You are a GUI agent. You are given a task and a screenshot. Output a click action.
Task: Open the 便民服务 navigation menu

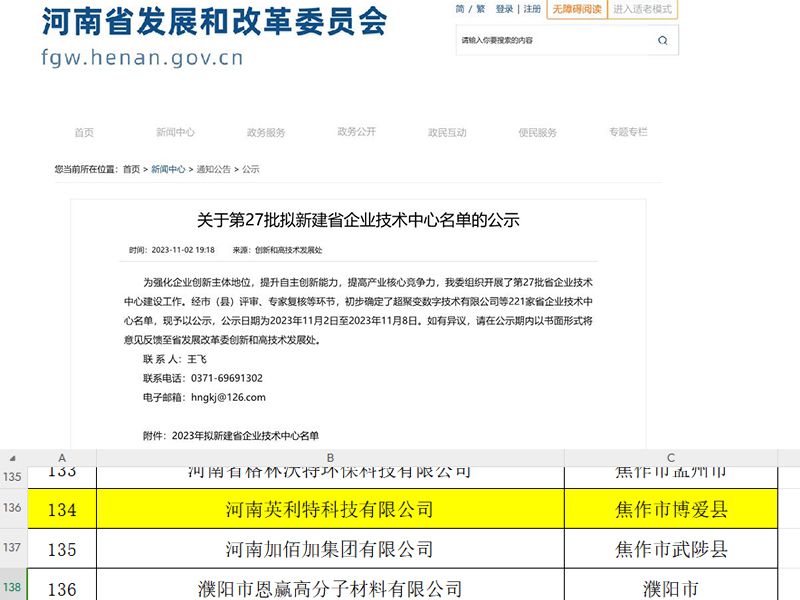[x=537, y=131]
